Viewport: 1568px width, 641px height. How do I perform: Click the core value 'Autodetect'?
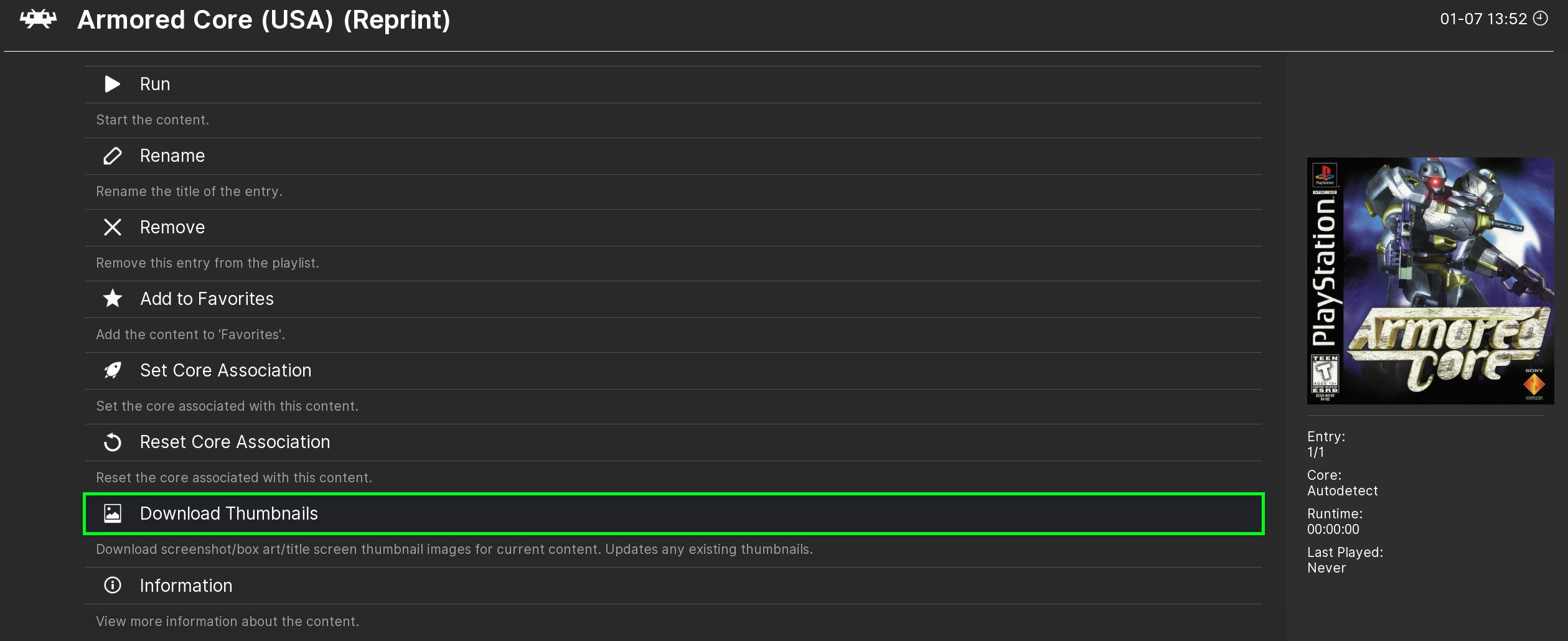click(1342, 491)
